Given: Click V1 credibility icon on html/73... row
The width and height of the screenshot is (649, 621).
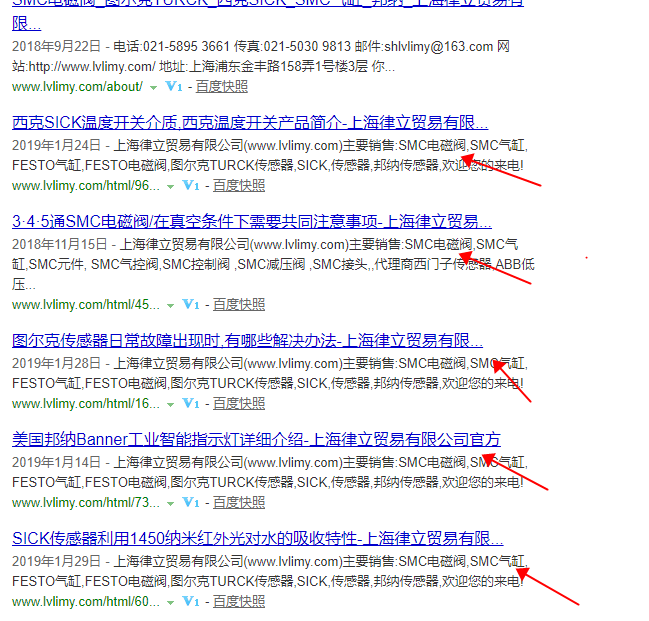Looking at the screenshot, I should click(x=191, y=503).
